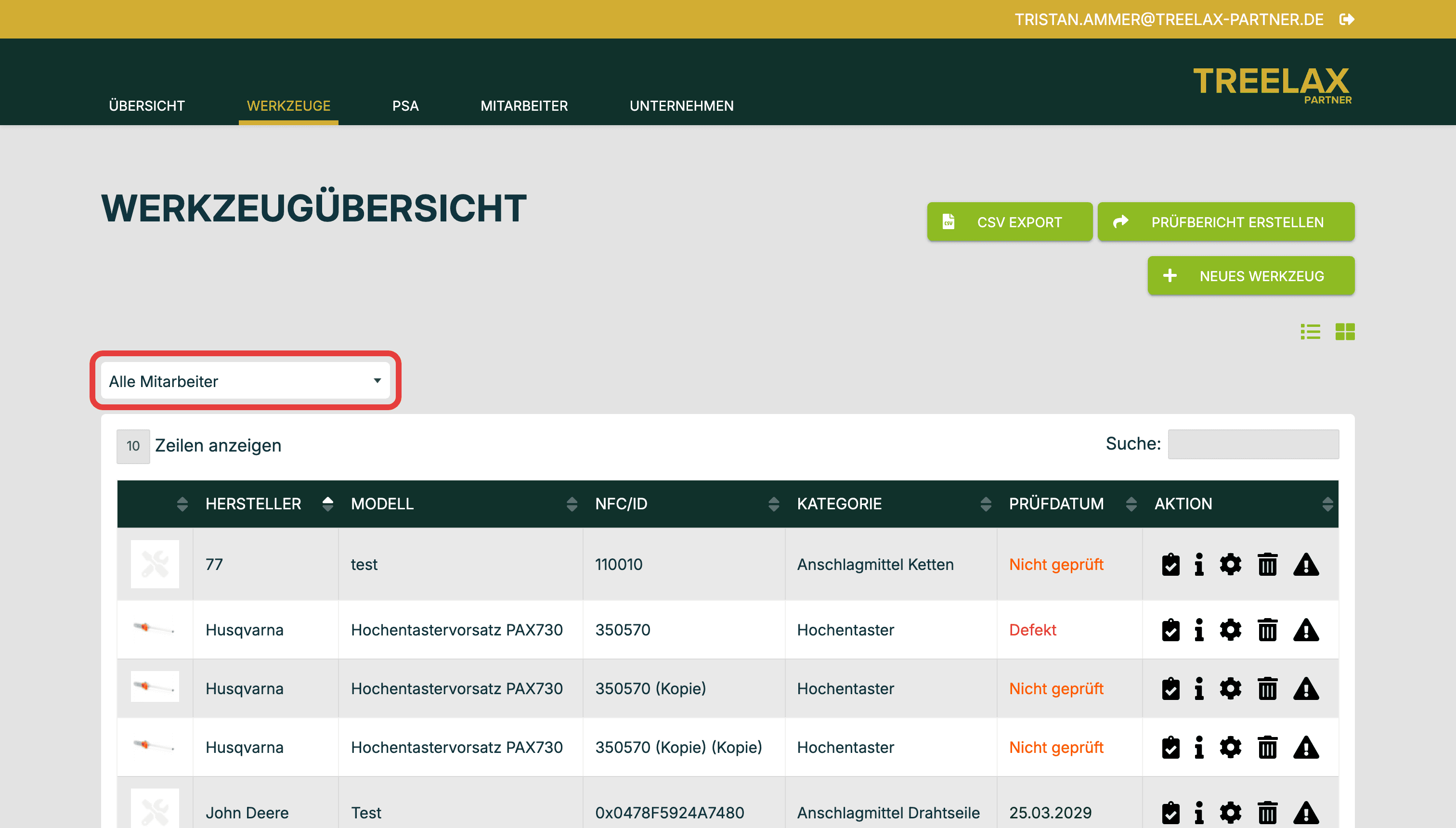
Task: Open the settings gear for the 77 test row
Action: click(x=1230, y=565)
